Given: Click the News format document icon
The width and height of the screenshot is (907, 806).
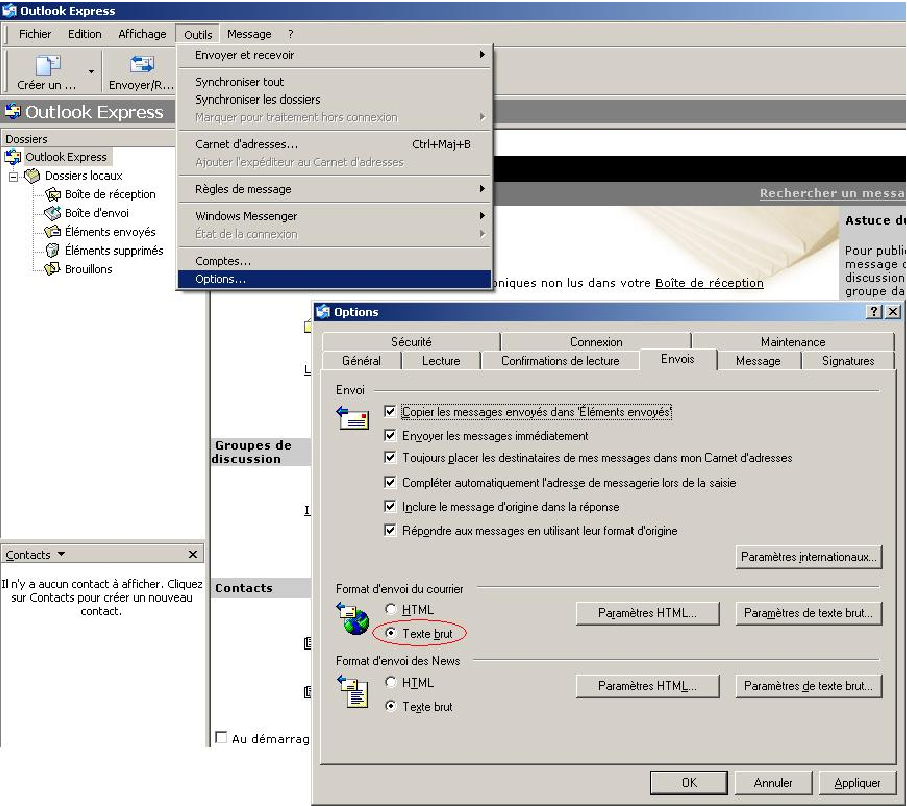Looking at the screenshot, I should click(x=352, y=691).
